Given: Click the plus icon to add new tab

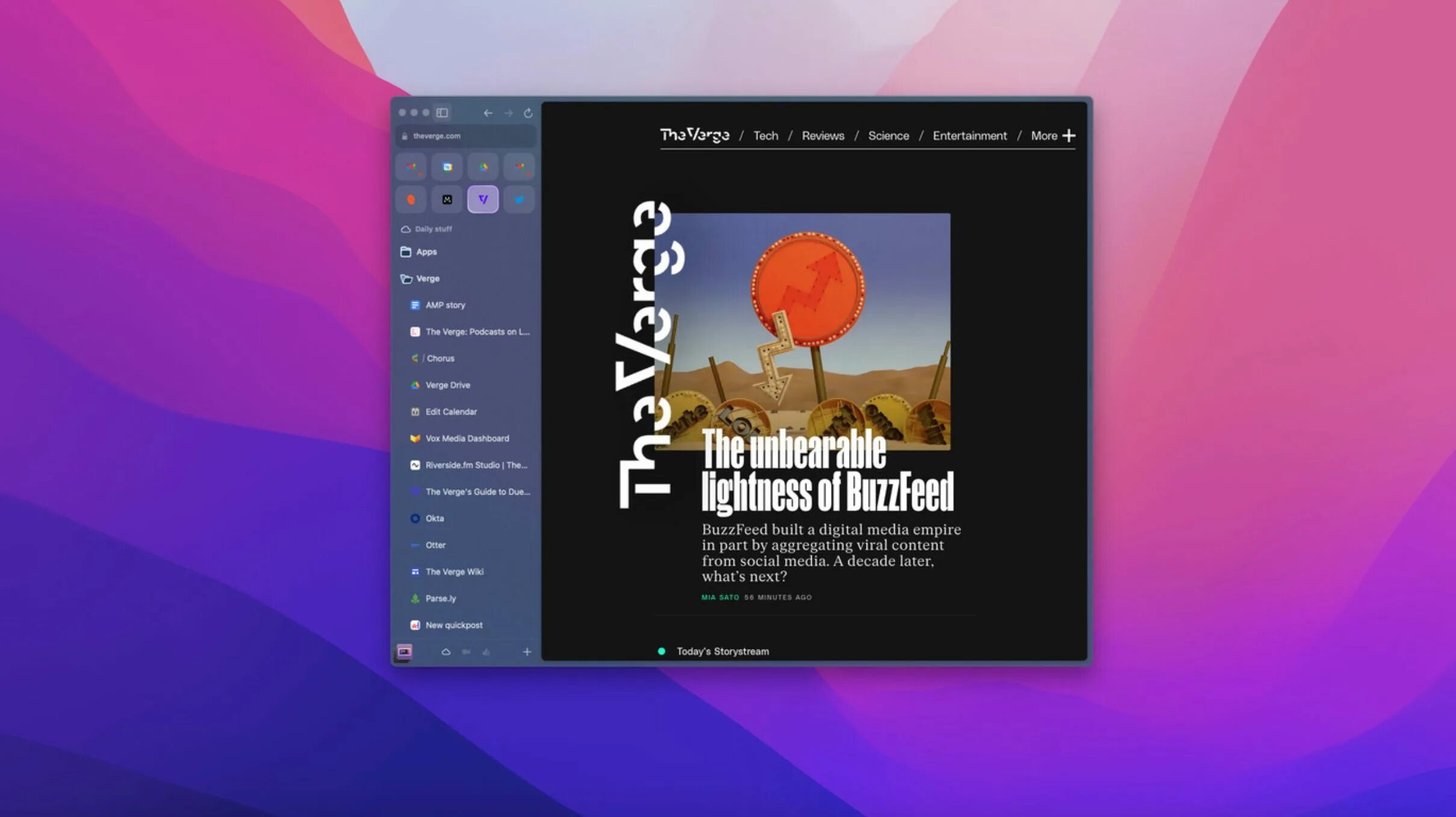Looking at the screenshot, I should point(527,652).
